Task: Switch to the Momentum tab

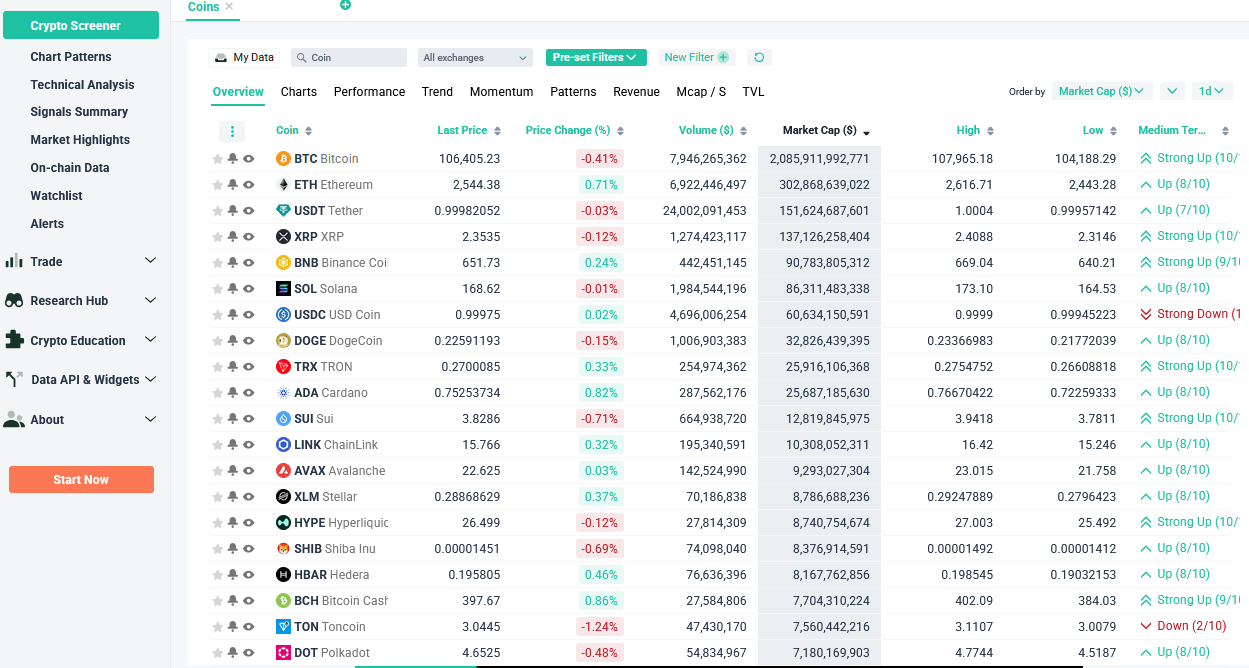Action: pos(501,92)
